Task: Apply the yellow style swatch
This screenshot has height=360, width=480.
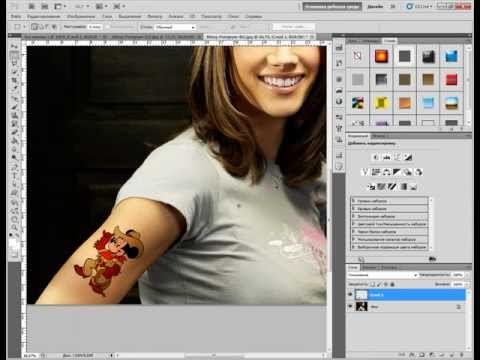Action: tap(381, 103)
